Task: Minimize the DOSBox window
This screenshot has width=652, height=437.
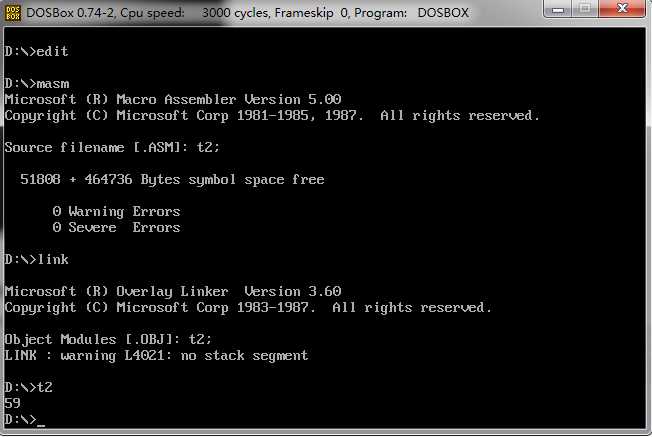Action: coord(557,9)
